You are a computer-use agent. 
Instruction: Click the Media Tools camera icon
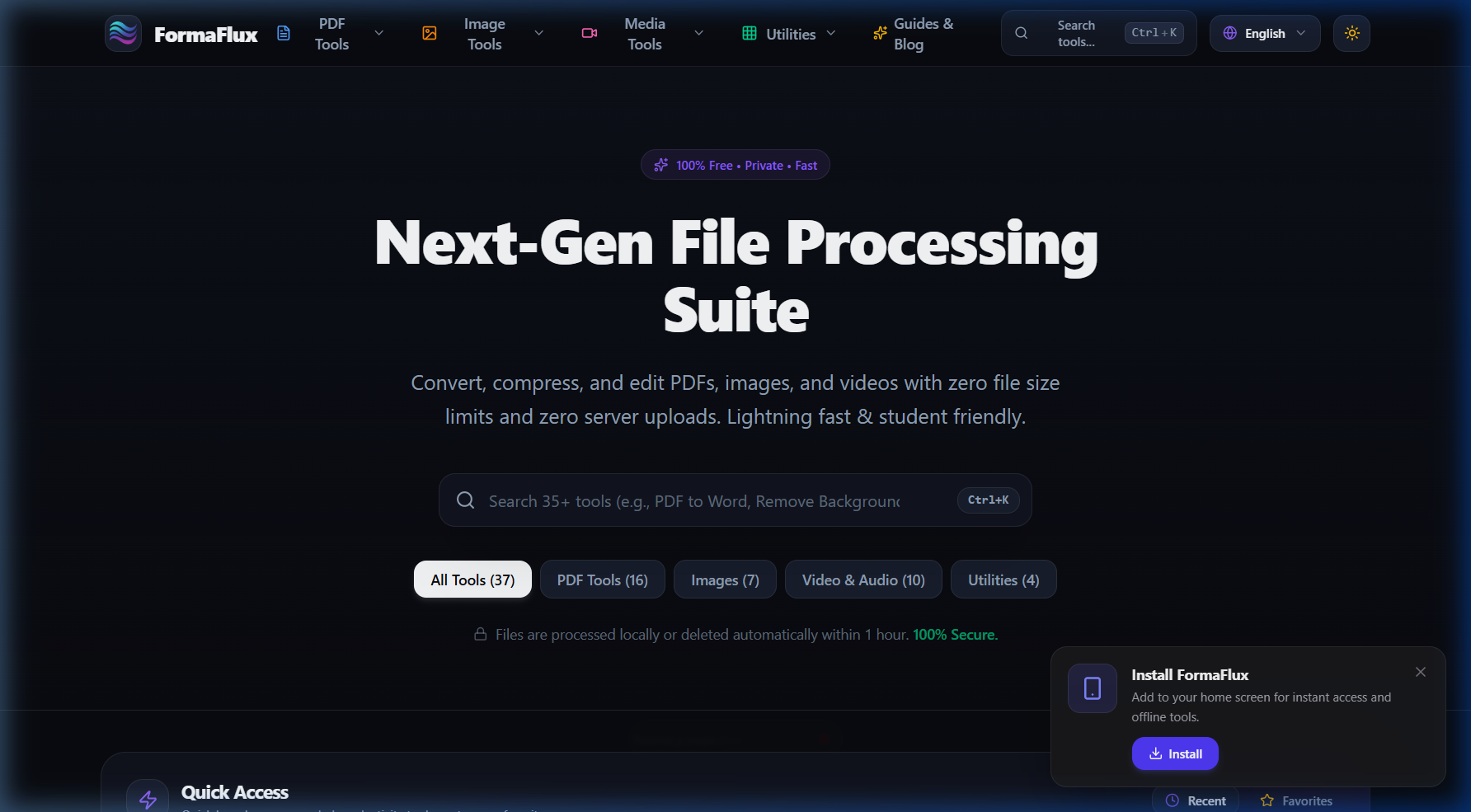click(x=590, y=34)
